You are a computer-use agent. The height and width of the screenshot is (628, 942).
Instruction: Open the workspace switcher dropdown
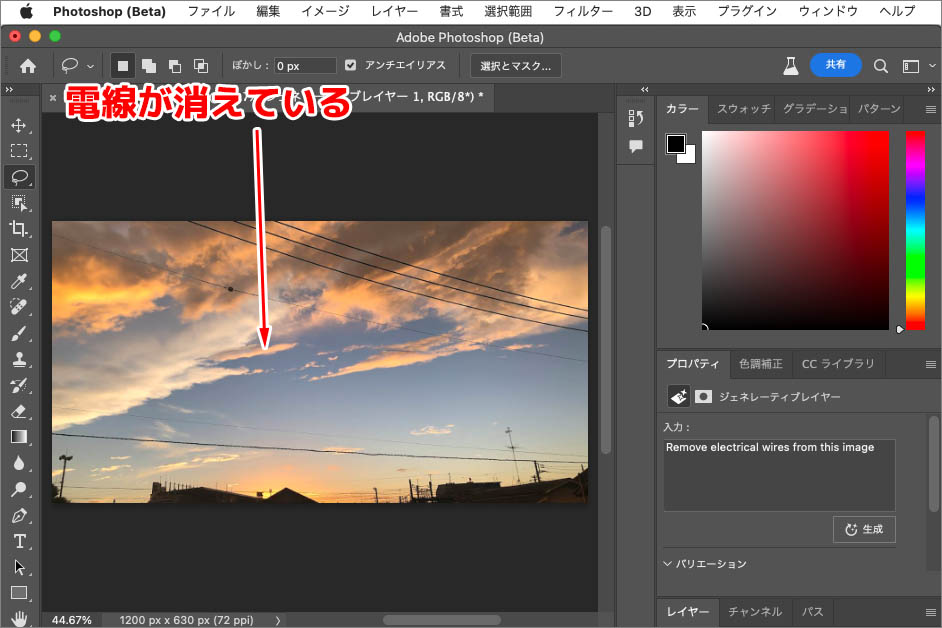[911, 65]
